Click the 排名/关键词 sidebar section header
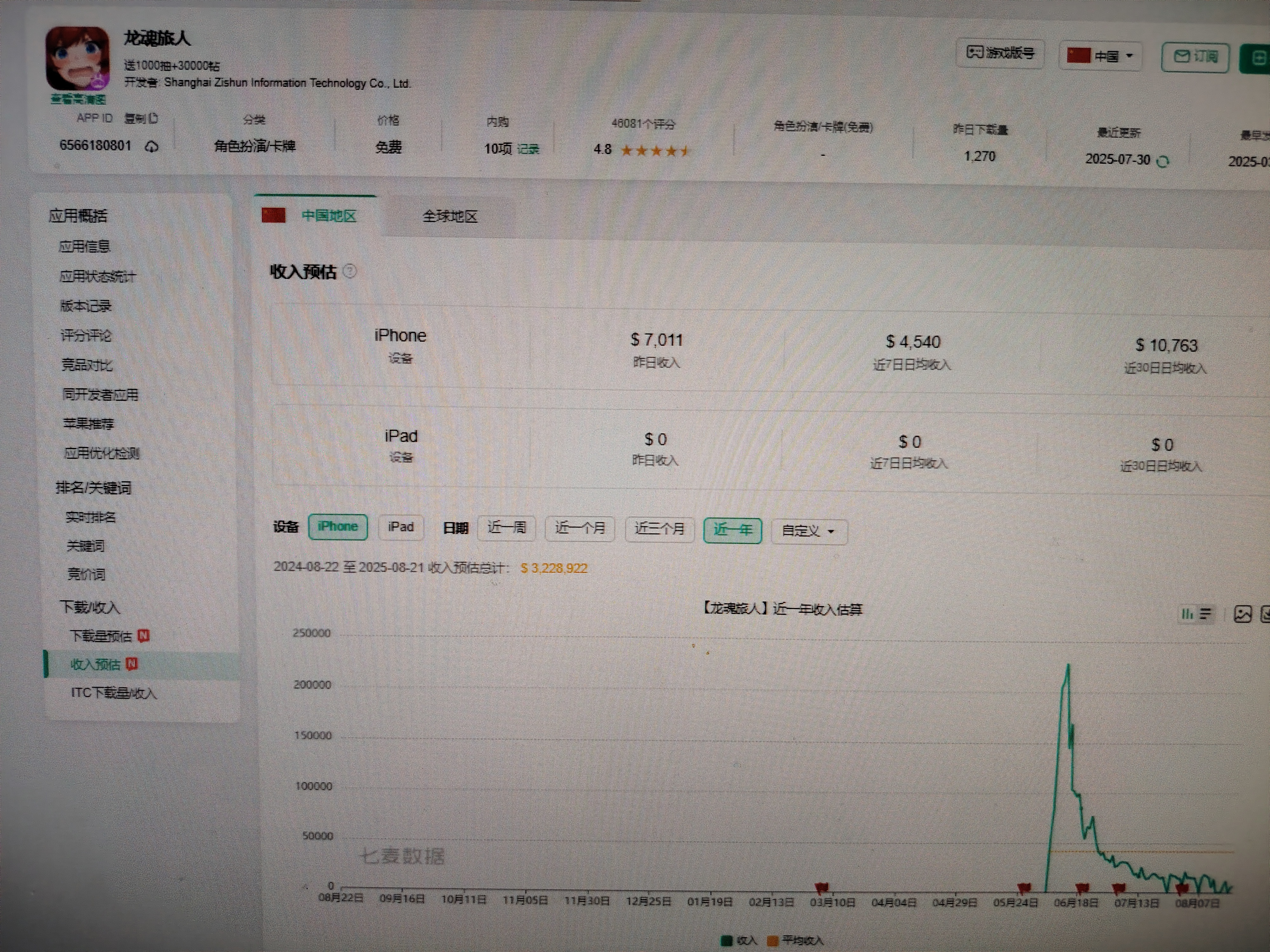 click(x=94, y=488)
